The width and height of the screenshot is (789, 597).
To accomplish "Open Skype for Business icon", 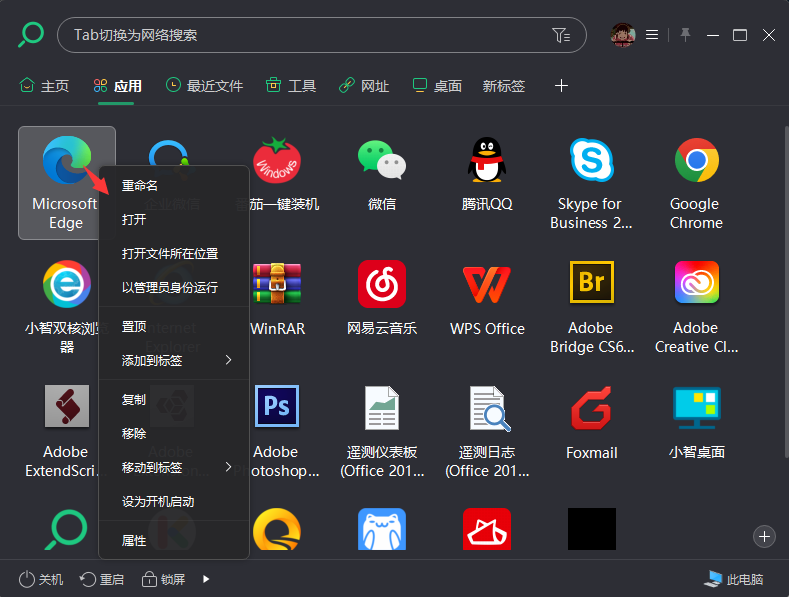I will (x=592, y=160).
